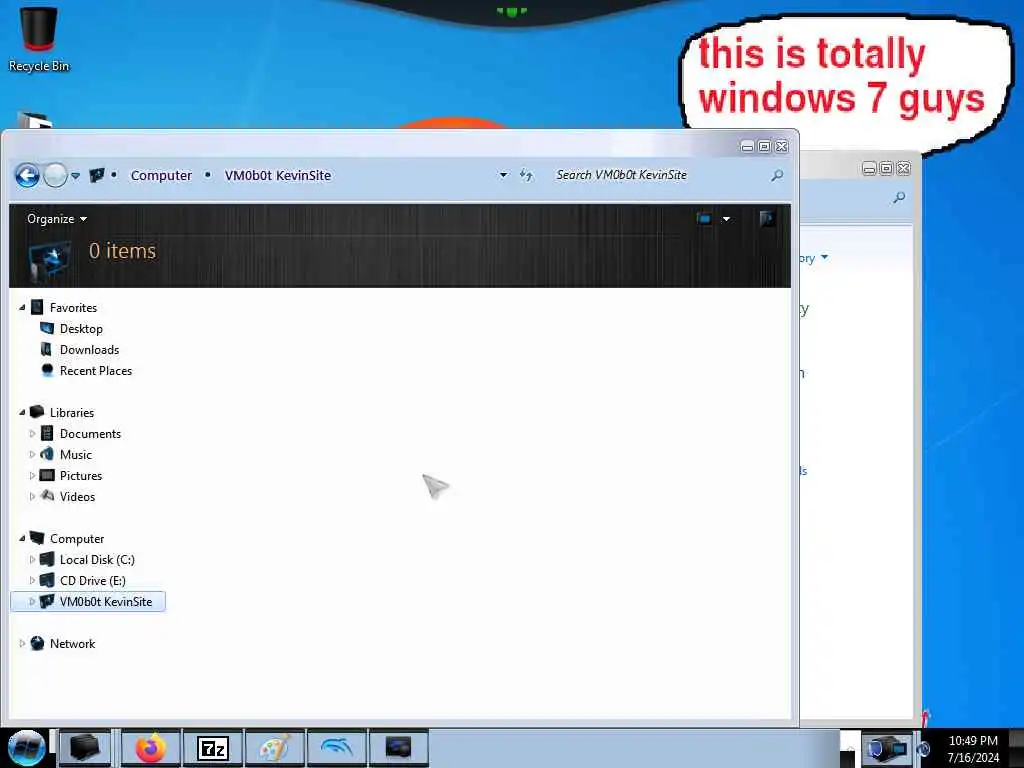Screen dimensions: 1024x768
Task: Click the Downloads folder icon
Action: (x=46, y=349)
